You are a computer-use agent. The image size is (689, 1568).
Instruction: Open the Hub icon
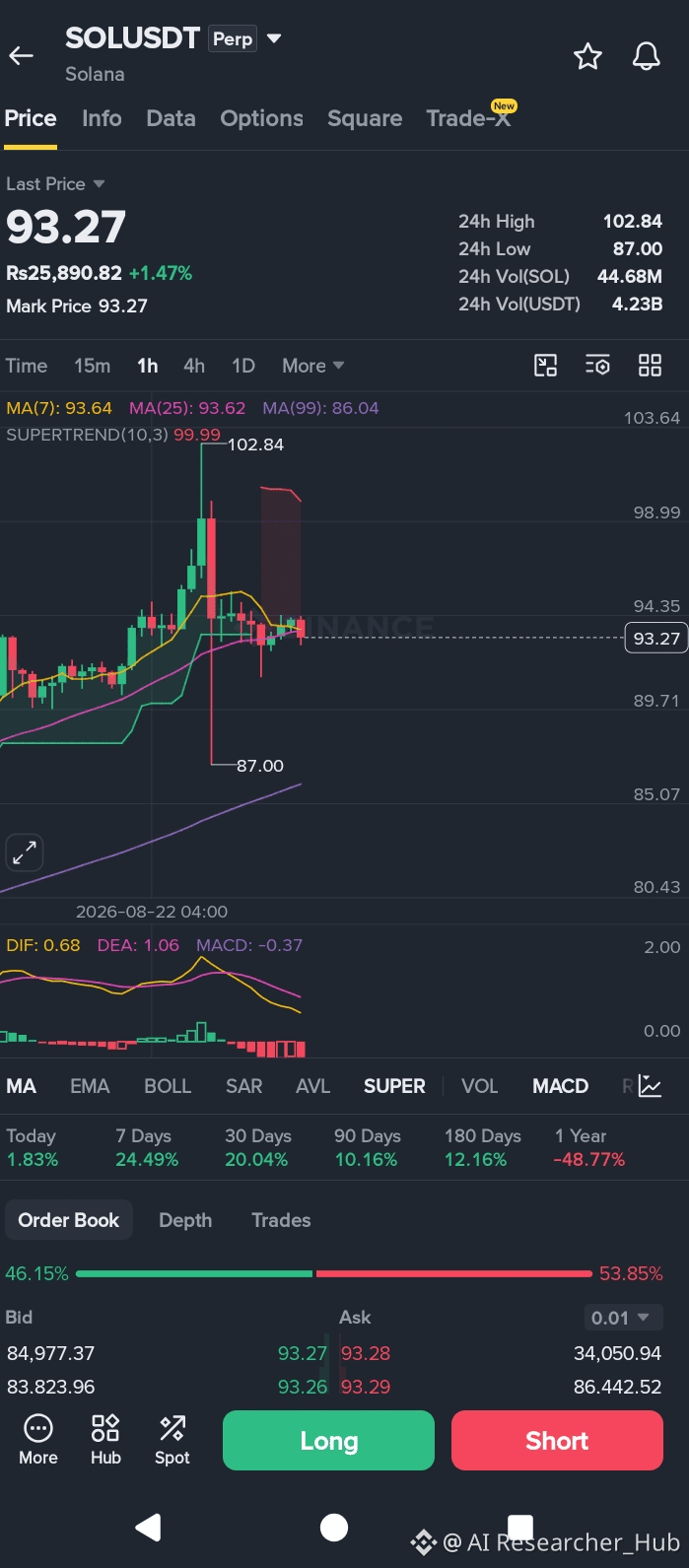(105, 1440)
